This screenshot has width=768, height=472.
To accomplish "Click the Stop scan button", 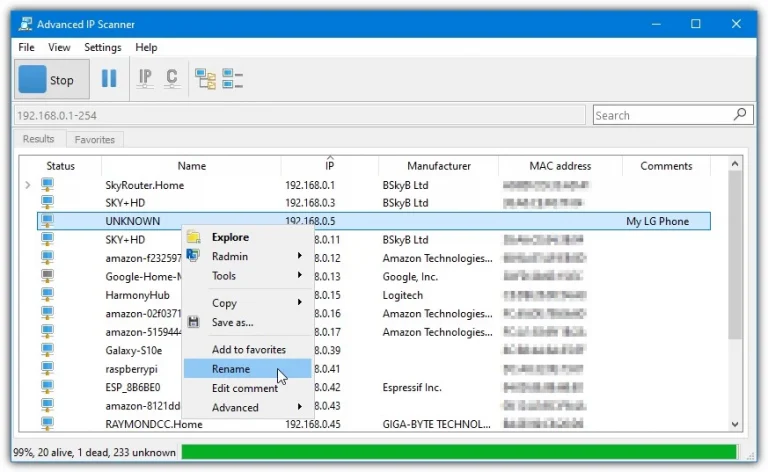I will (x=51, y=79).
